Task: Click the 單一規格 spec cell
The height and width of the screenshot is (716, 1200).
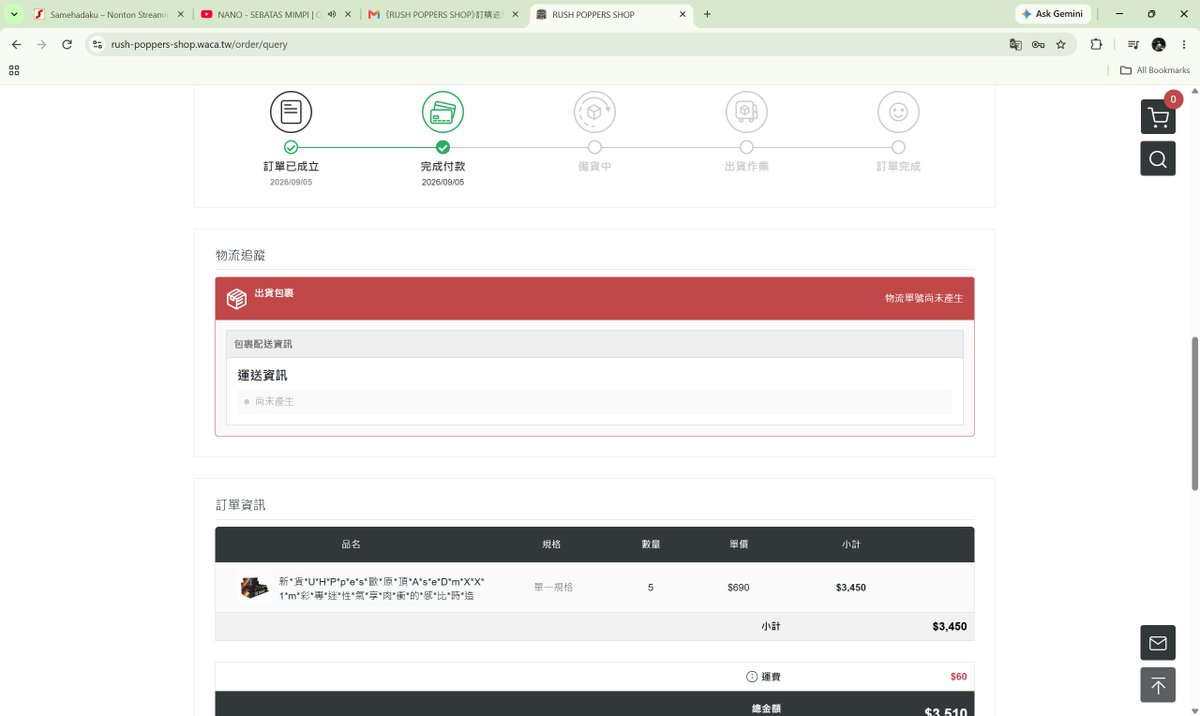Action: tap(554, 587)
